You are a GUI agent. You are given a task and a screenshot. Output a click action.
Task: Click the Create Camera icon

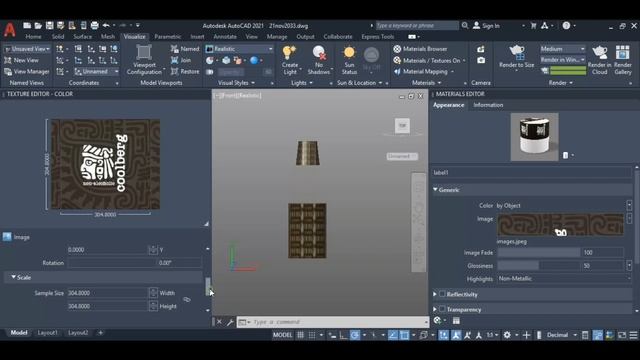(481, 49)
